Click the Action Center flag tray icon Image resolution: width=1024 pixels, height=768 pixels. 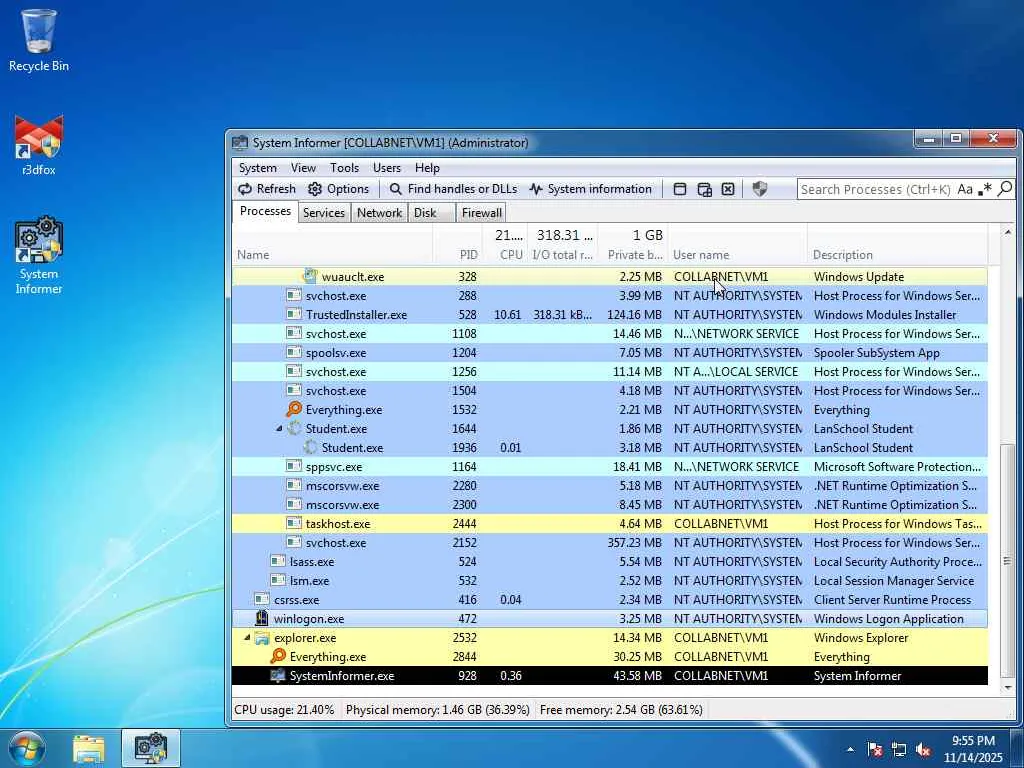(875, 750)
